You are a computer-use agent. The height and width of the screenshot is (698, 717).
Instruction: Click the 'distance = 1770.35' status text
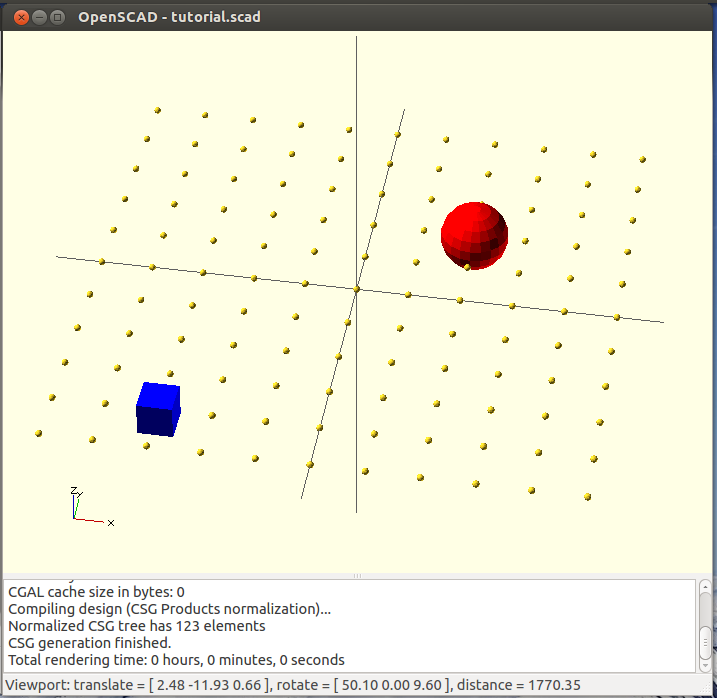519,685
